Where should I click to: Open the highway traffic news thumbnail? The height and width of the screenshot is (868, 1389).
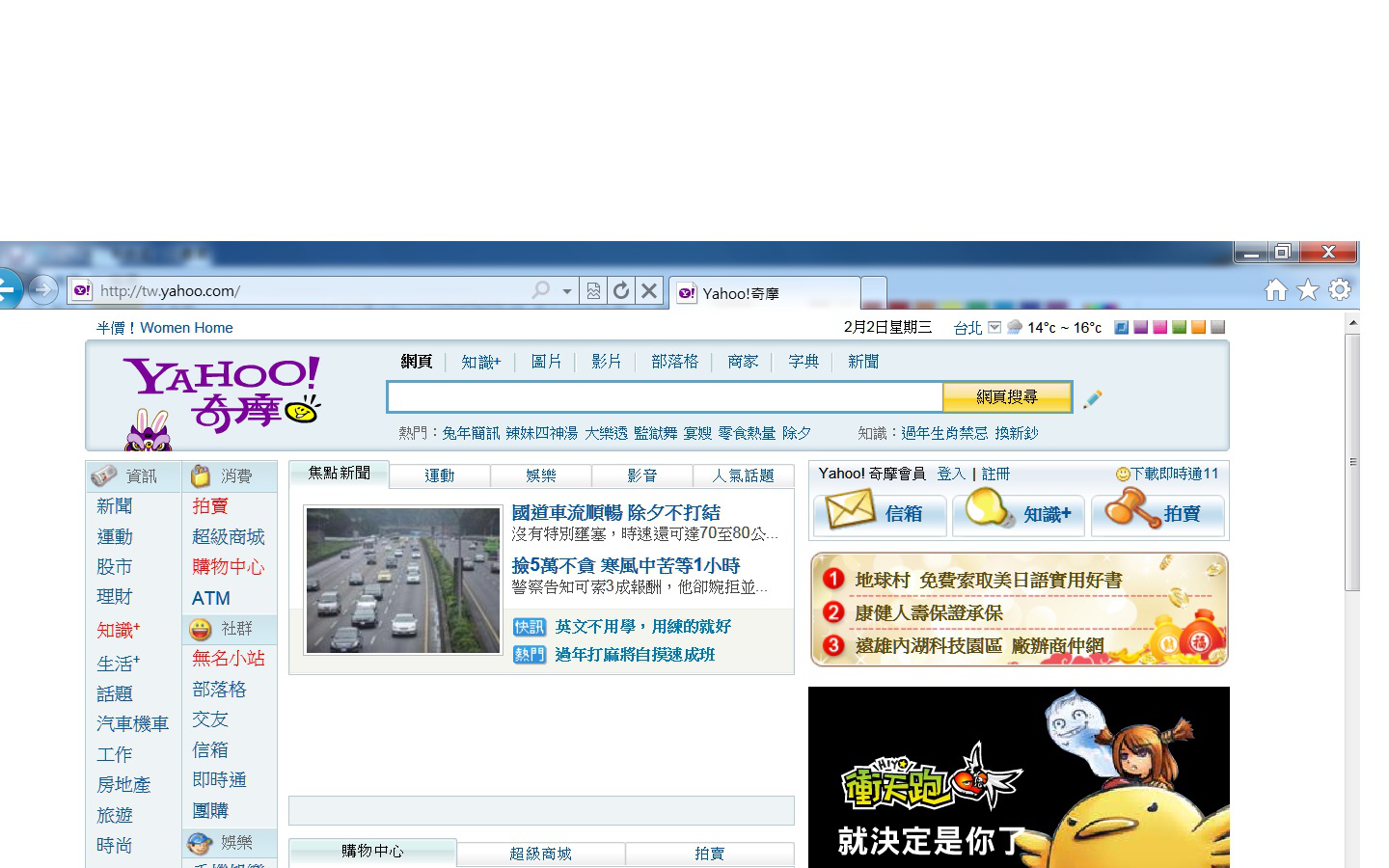coord(403,580)
